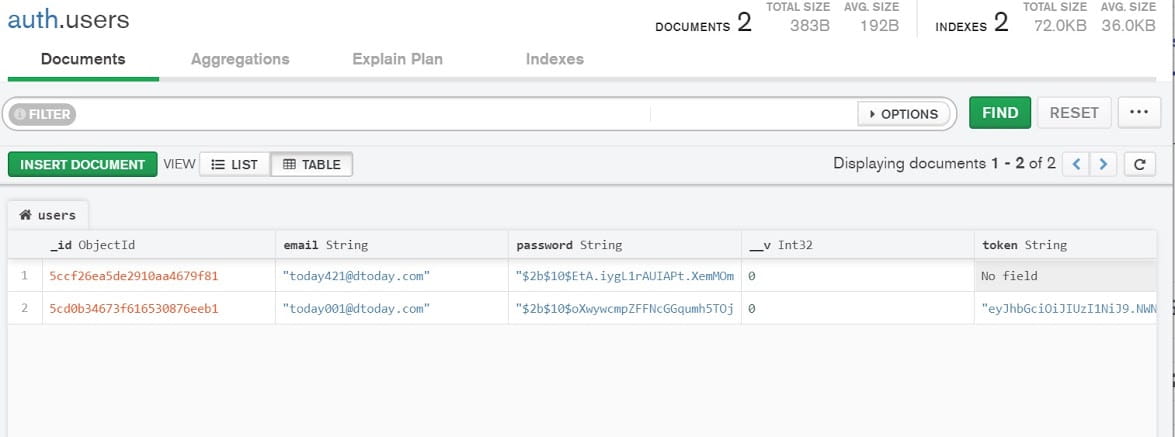Select password cell starting $2b$10$oXwyw
The image size is (1175, 437).
pyautogui.click(x=625, y=308)
